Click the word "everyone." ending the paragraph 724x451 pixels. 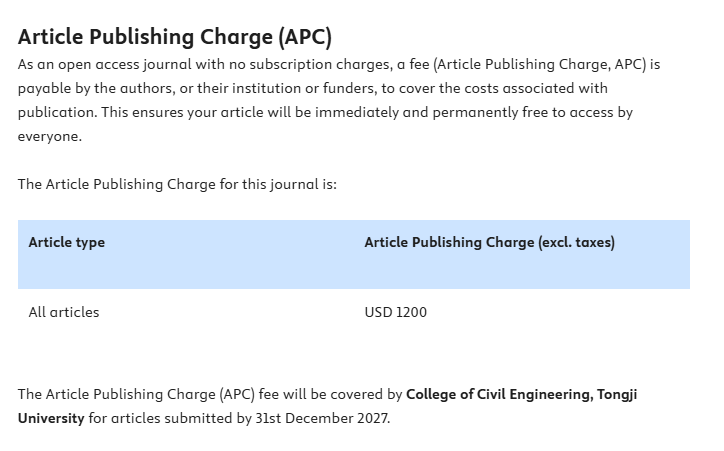(49, 136)
